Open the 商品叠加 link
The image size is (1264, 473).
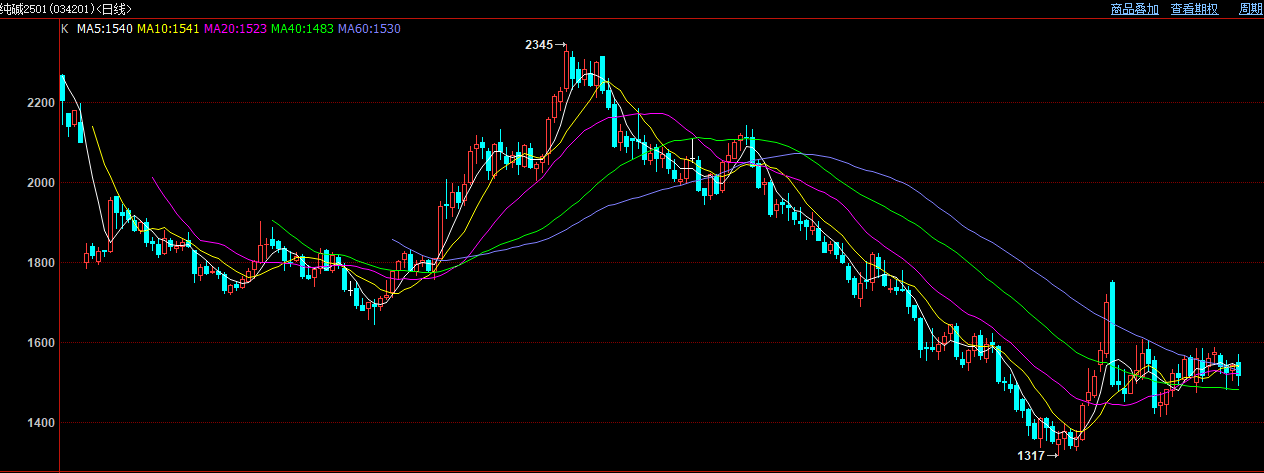pyautogui.click(x=1134, y=9)
